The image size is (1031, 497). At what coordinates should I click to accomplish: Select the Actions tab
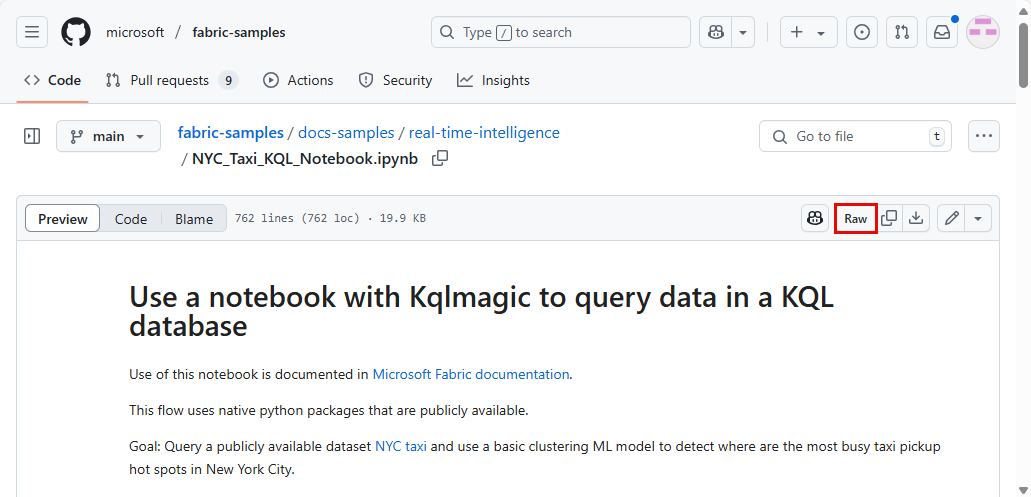click(298, 80)
